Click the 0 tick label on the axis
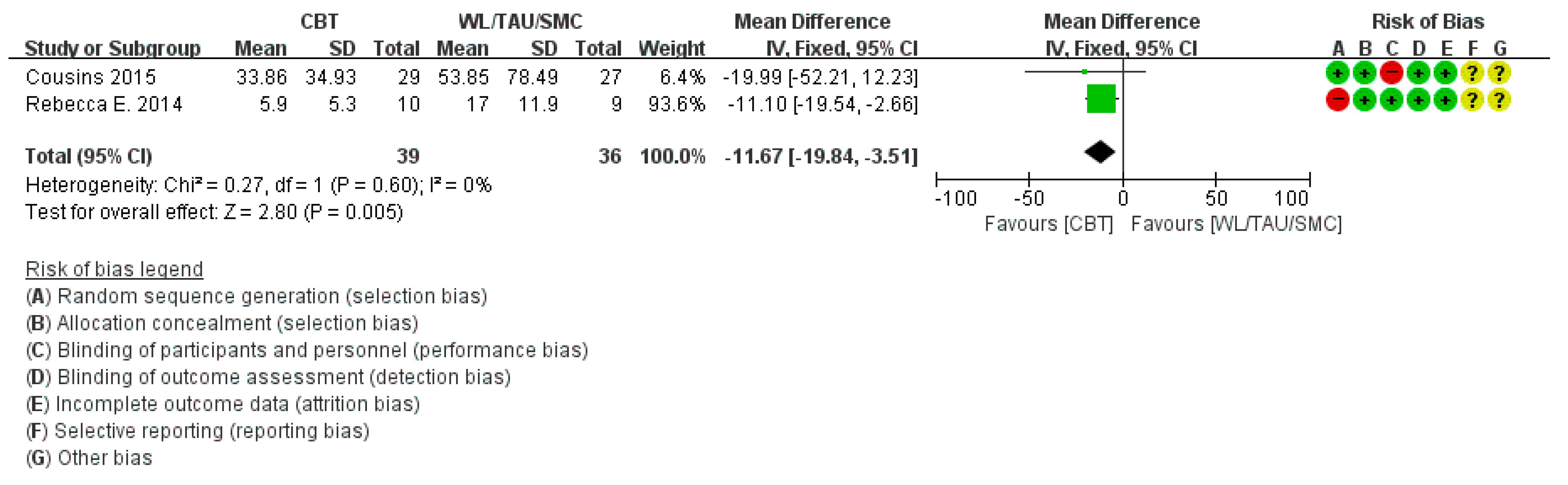 click(x=1123, y=198)
